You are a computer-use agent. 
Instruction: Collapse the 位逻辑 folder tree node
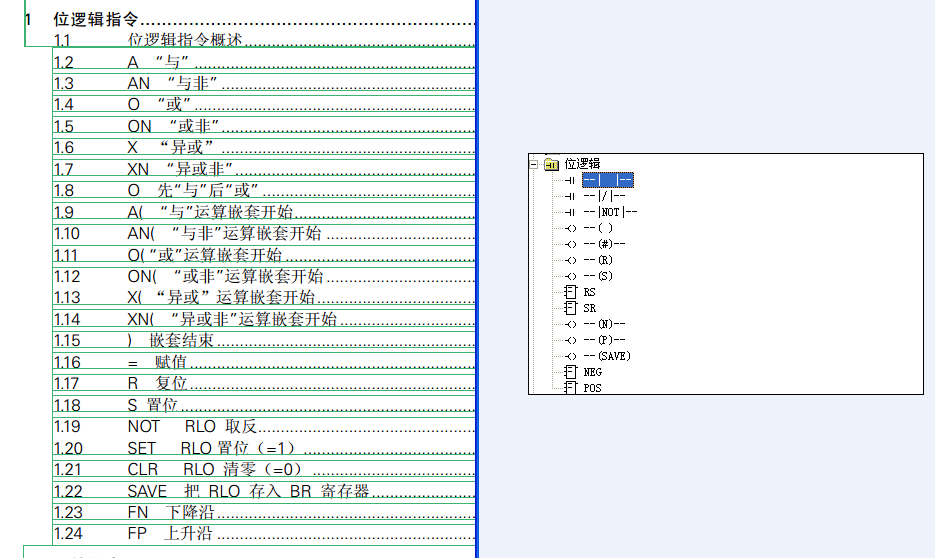point(534,164)
